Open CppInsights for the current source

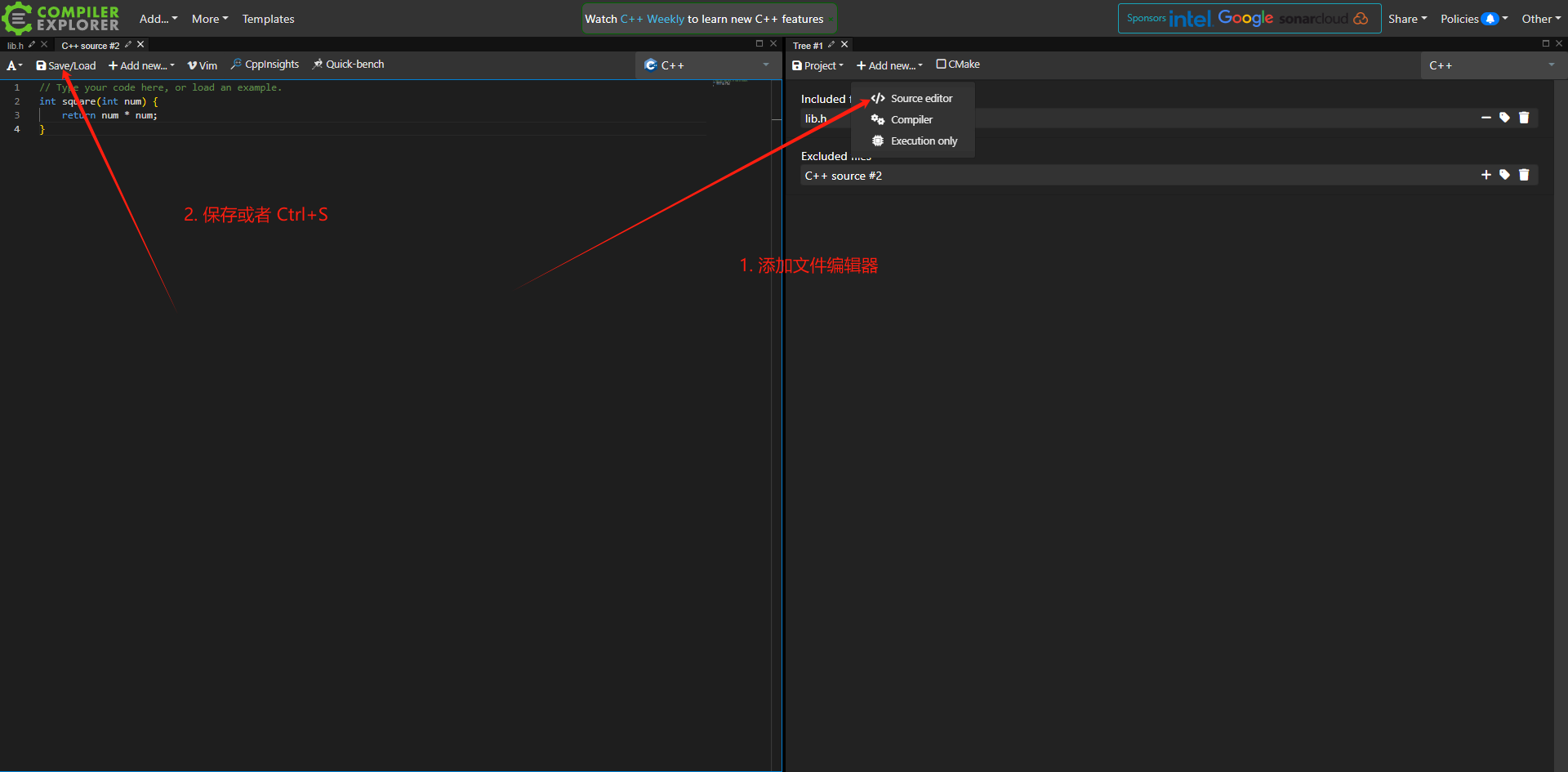[265, 64]
